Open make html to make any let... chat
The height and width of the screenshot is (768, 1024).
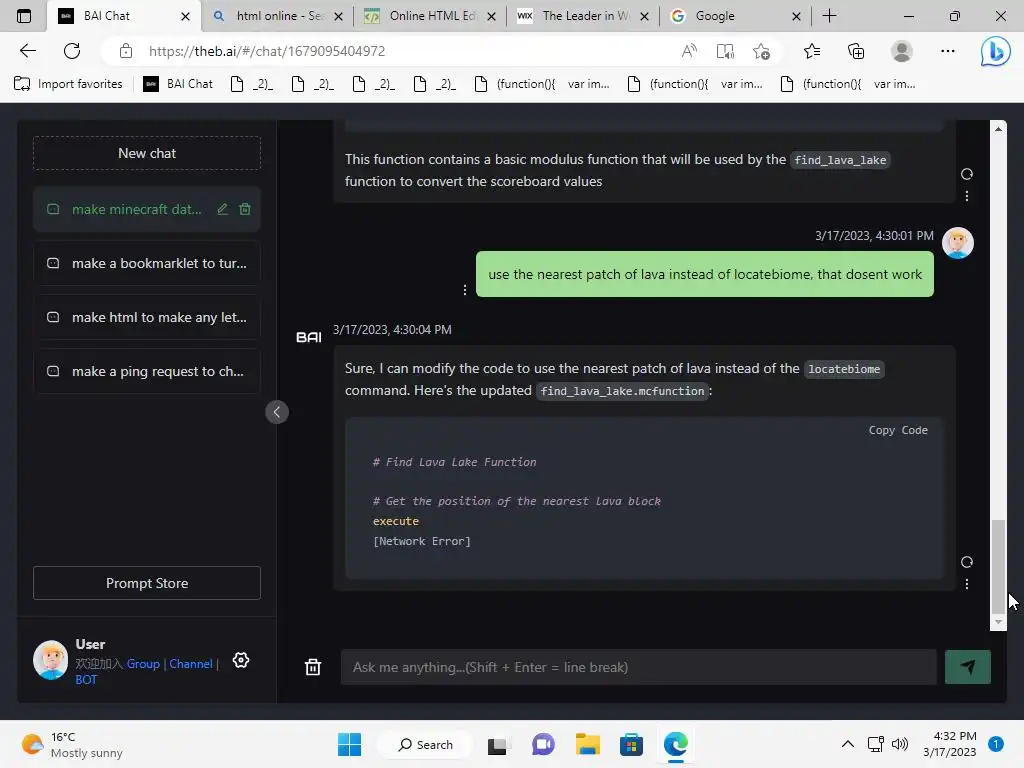coord(147,317)
